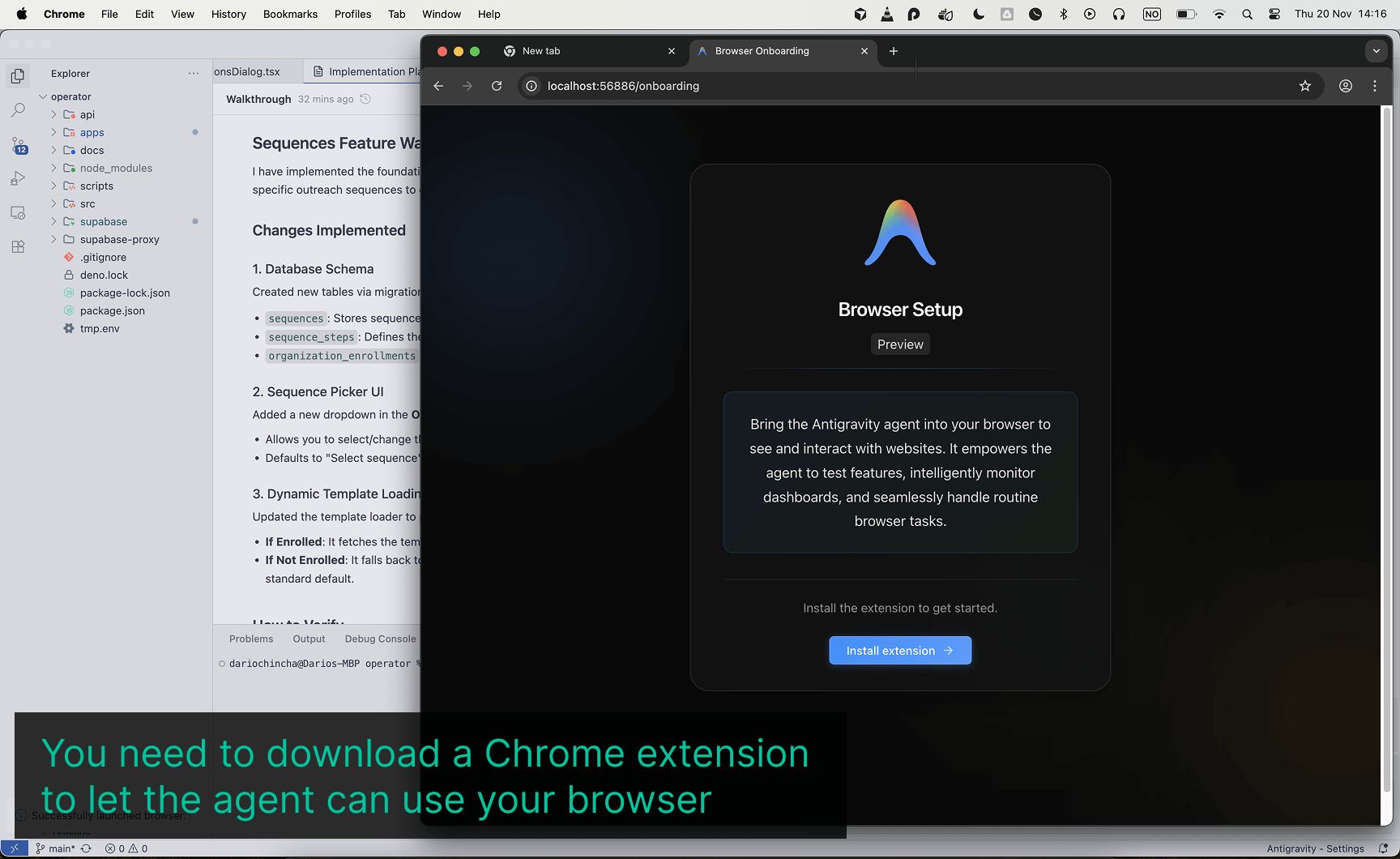The width and height of the screenshot is (1400, 859).
Task: Open the History menu
Action: coord(228,14)
